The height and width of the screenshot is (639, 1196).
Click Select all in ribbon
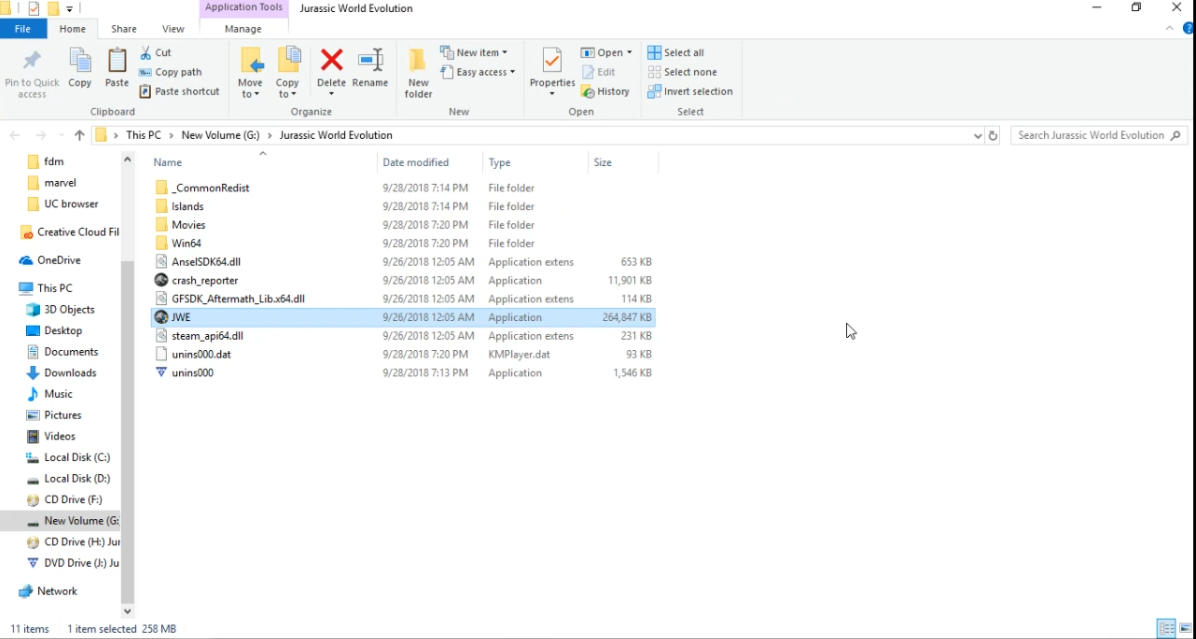pos(676,53)
